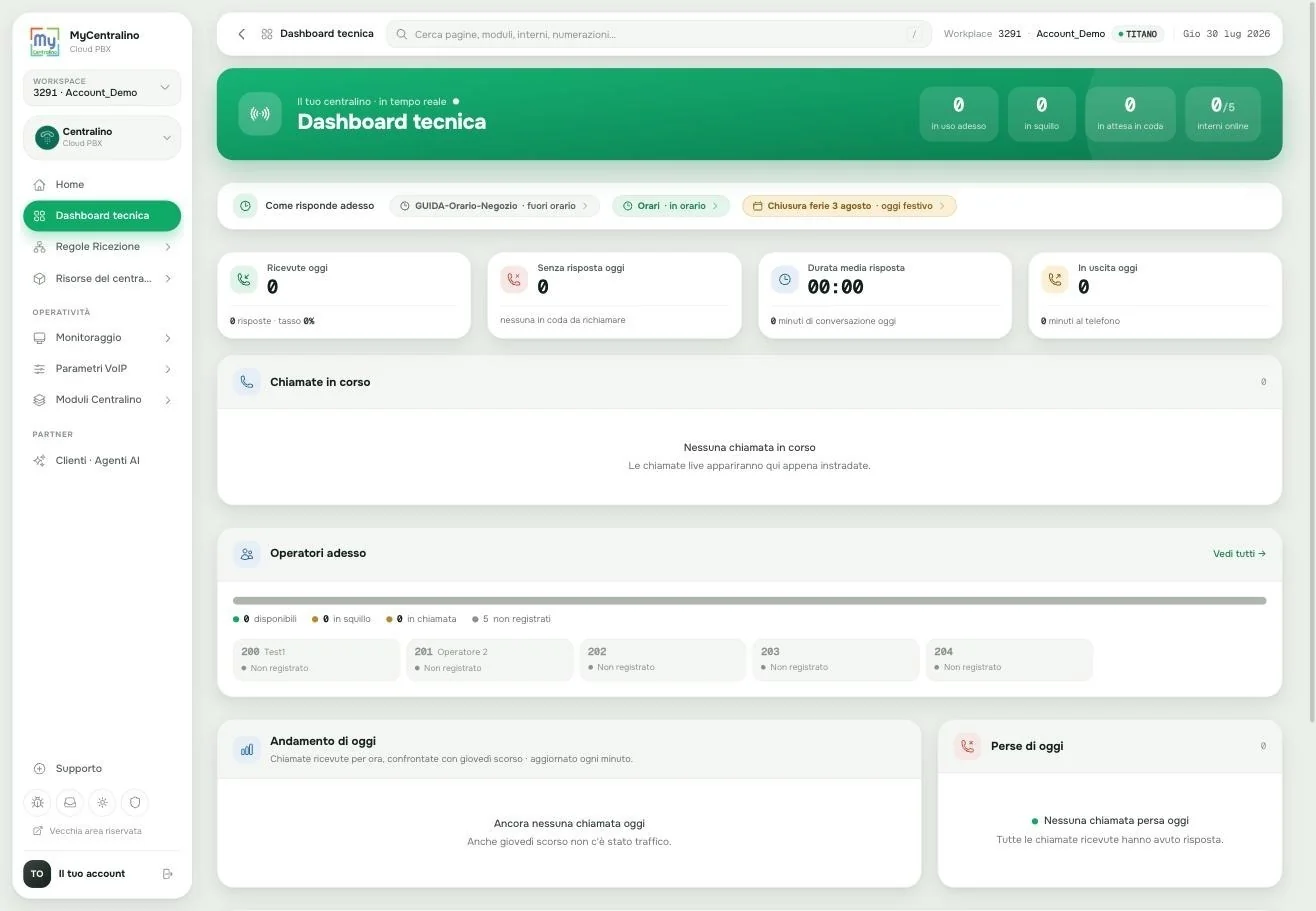Select operator card 202

(x=663, y=660)
